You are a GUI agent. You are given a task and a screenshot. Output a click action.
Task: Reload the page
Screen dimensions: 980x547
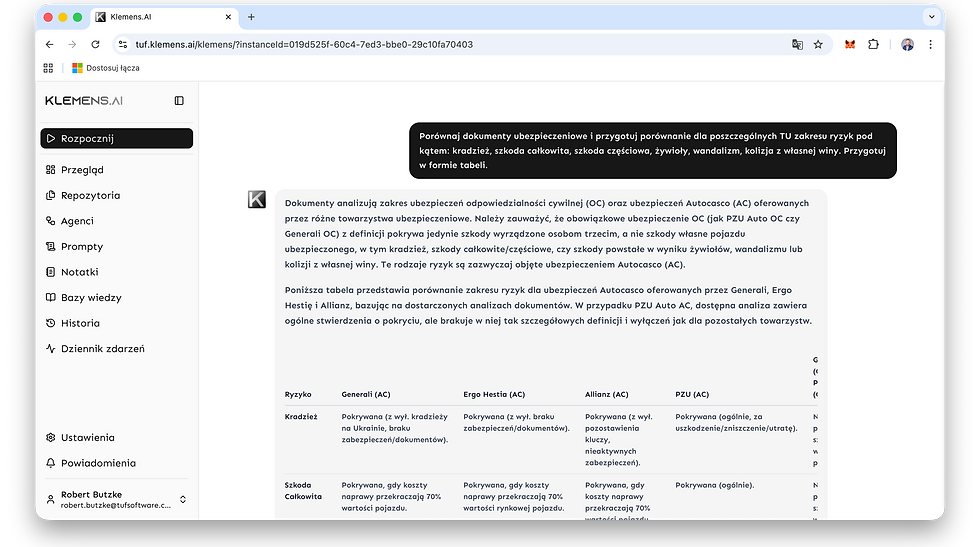pyautogui.click(x=95, y=44)
